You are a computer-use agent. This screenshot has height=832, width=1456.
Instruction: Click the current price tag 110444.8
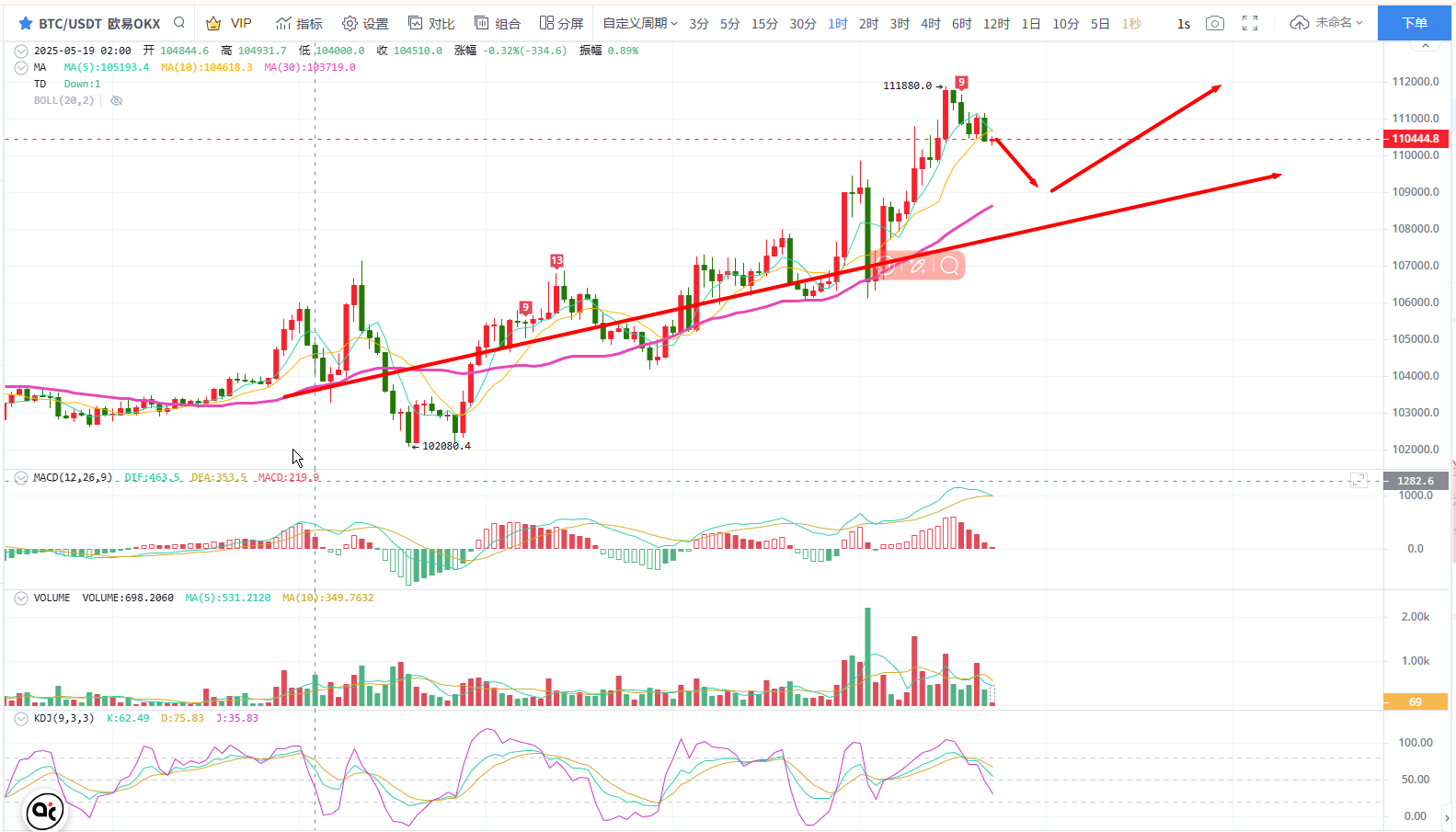[x=1416, y=139]
